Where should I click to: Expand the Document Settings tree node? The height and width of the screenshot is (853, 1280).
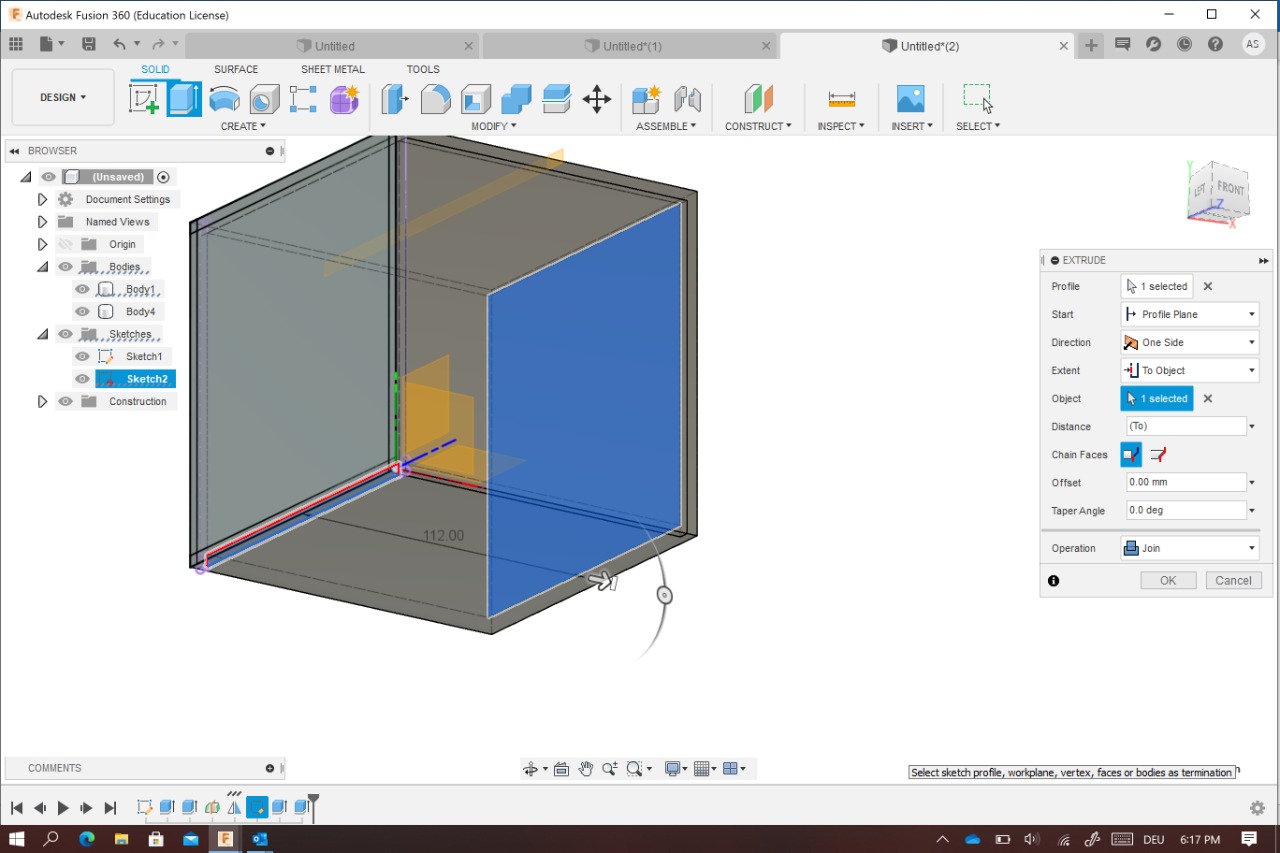click(x=42, y=200)
